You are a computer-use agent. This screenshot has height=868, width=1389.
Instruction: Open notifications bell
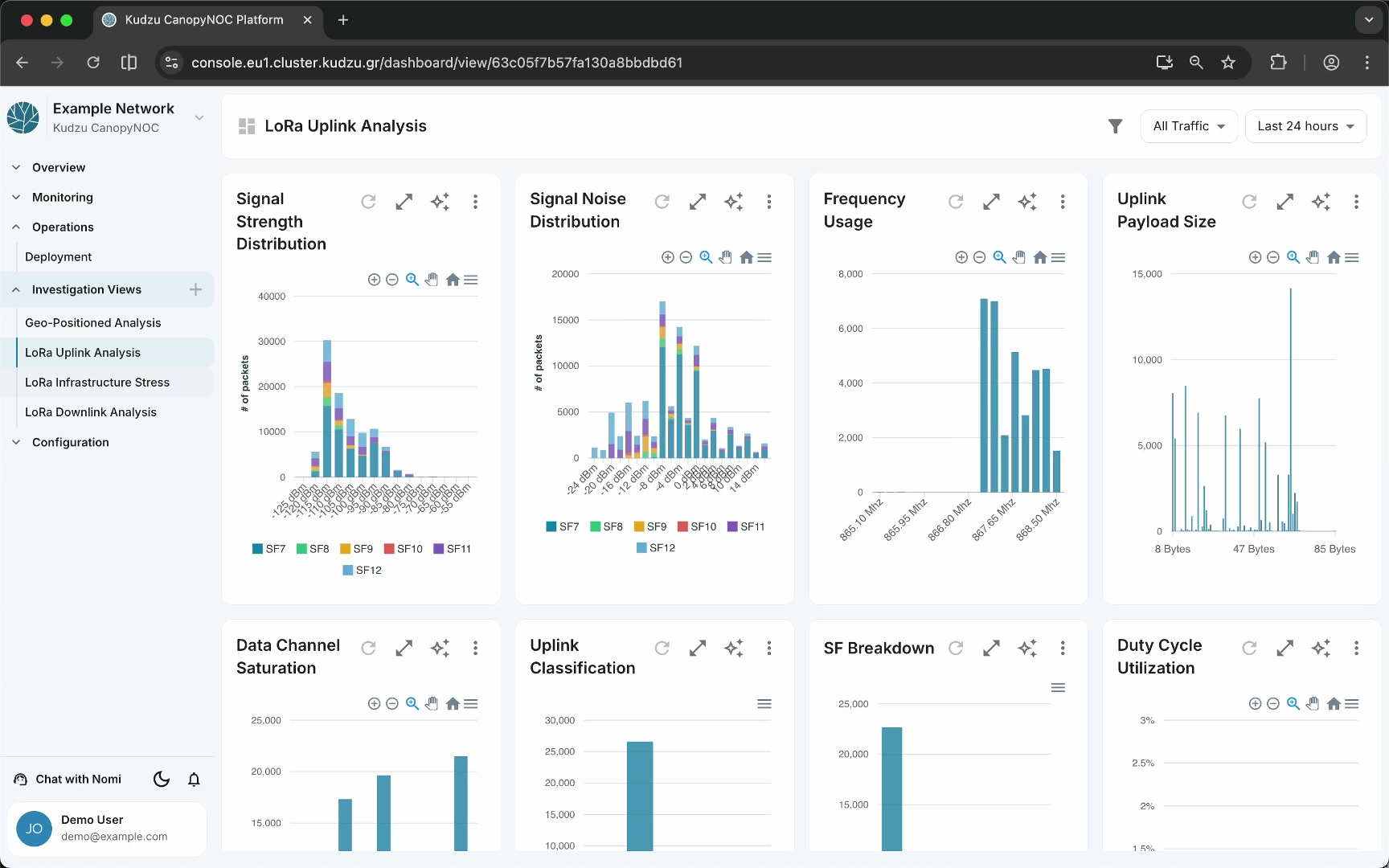(x=194, y=779)
